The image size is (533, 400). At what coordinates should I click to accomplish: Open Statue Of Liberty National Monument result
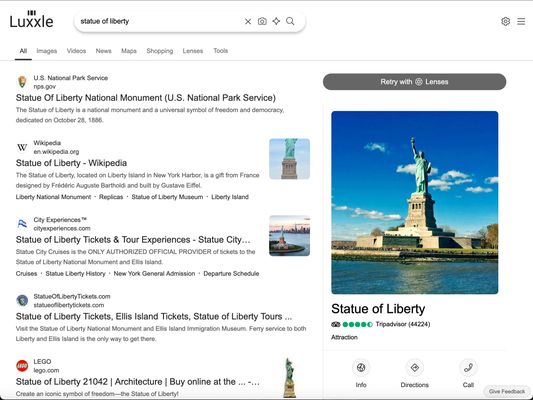[145, 98]
